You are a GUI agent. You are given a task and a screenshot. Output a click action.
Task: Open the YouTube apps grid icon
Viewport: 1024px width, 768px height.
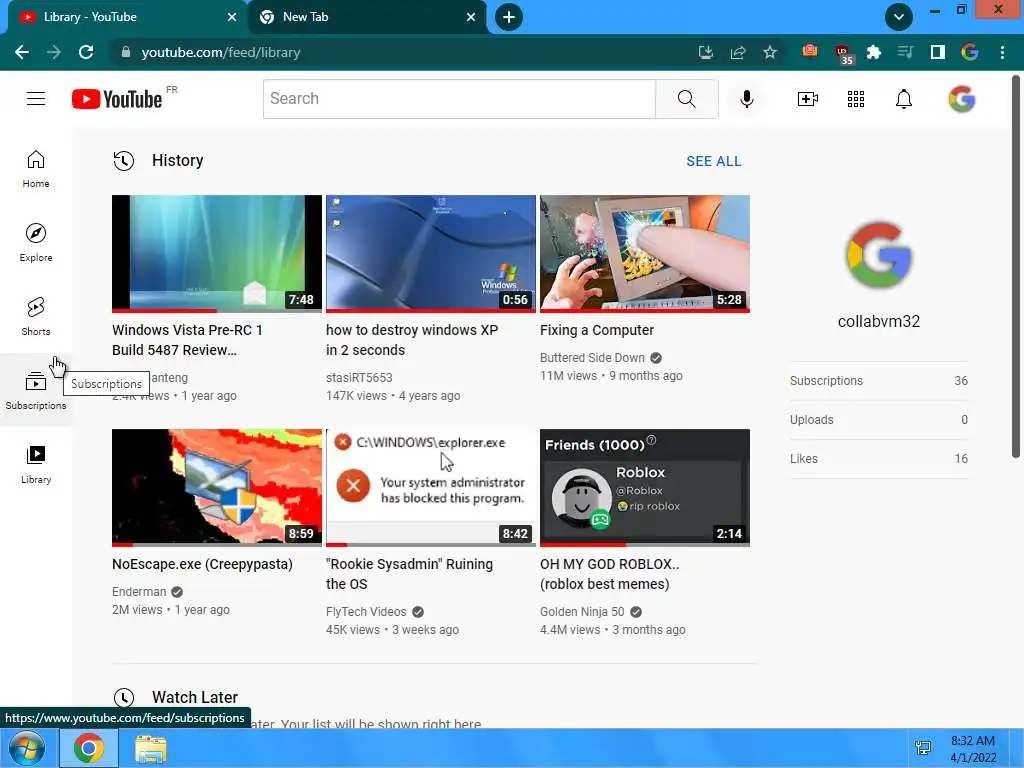point(856,99)
